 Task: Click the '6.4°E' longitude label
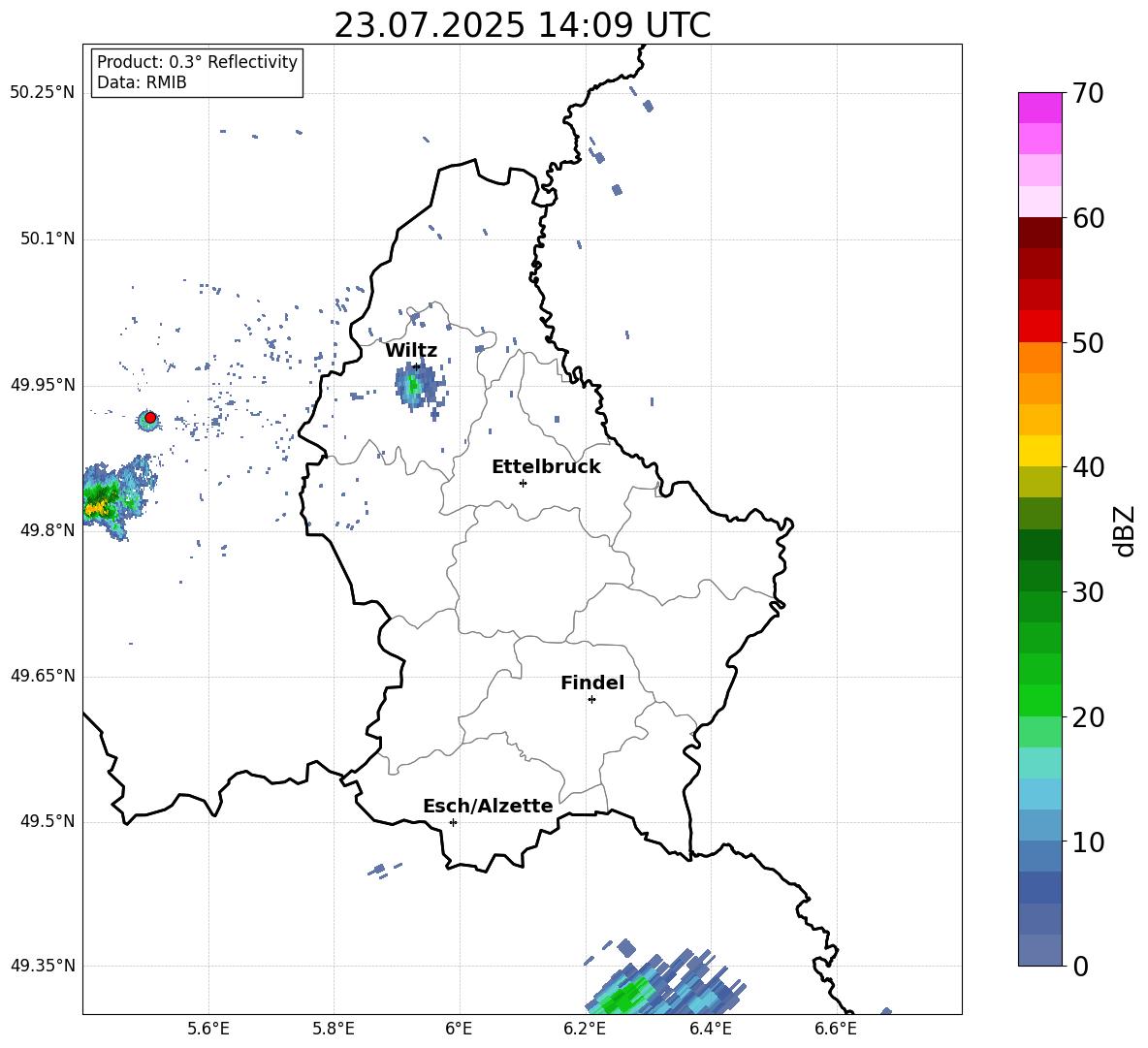pos(710,1029)
